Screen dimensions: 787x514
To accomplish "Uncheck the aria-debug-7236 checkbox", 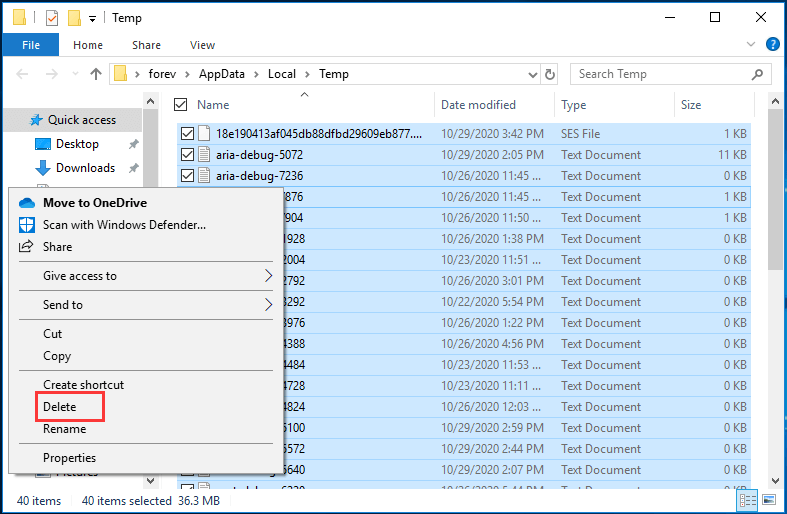I will (x=187, y=176).
